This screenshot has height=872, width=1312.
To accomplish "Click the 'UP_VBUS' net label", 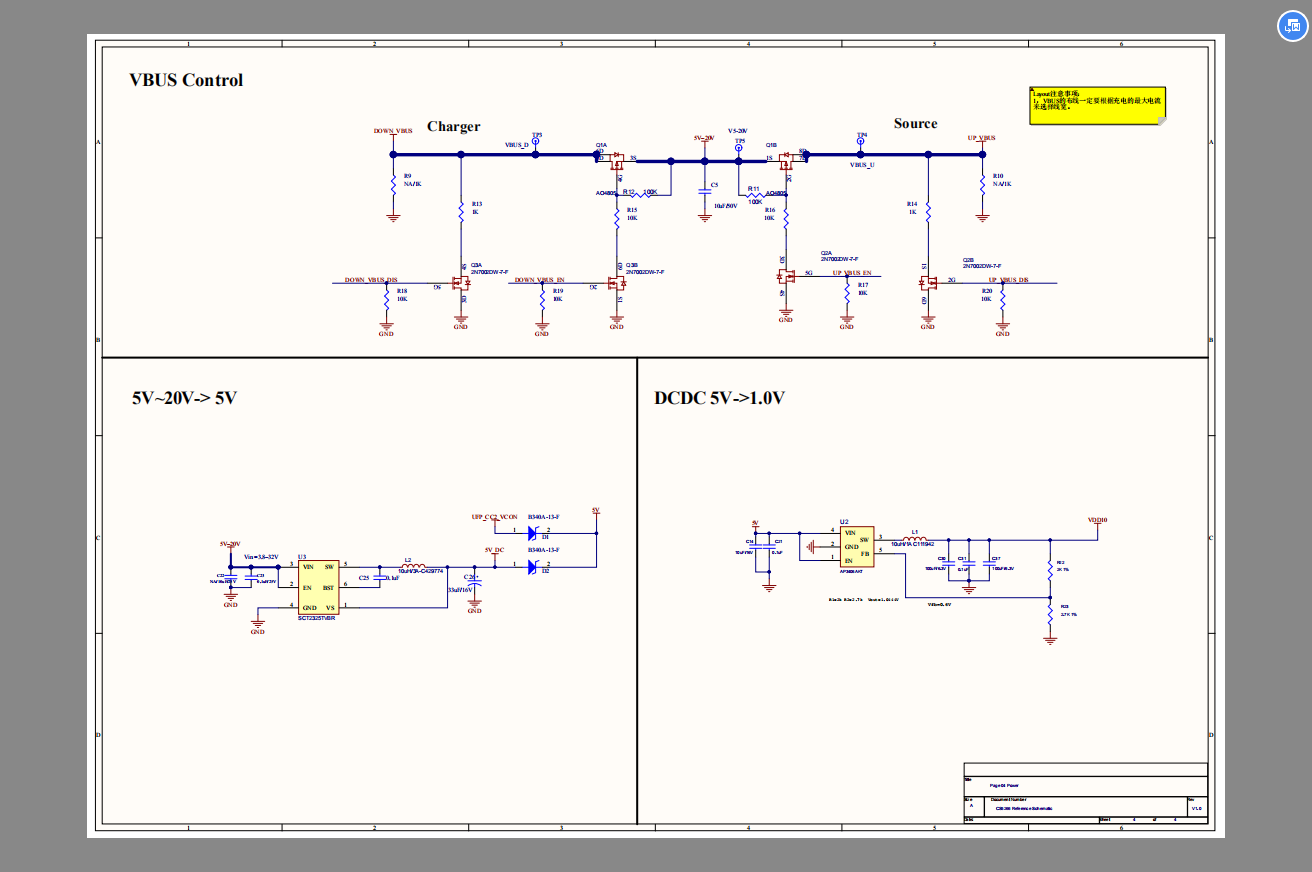I will [981, 137].
